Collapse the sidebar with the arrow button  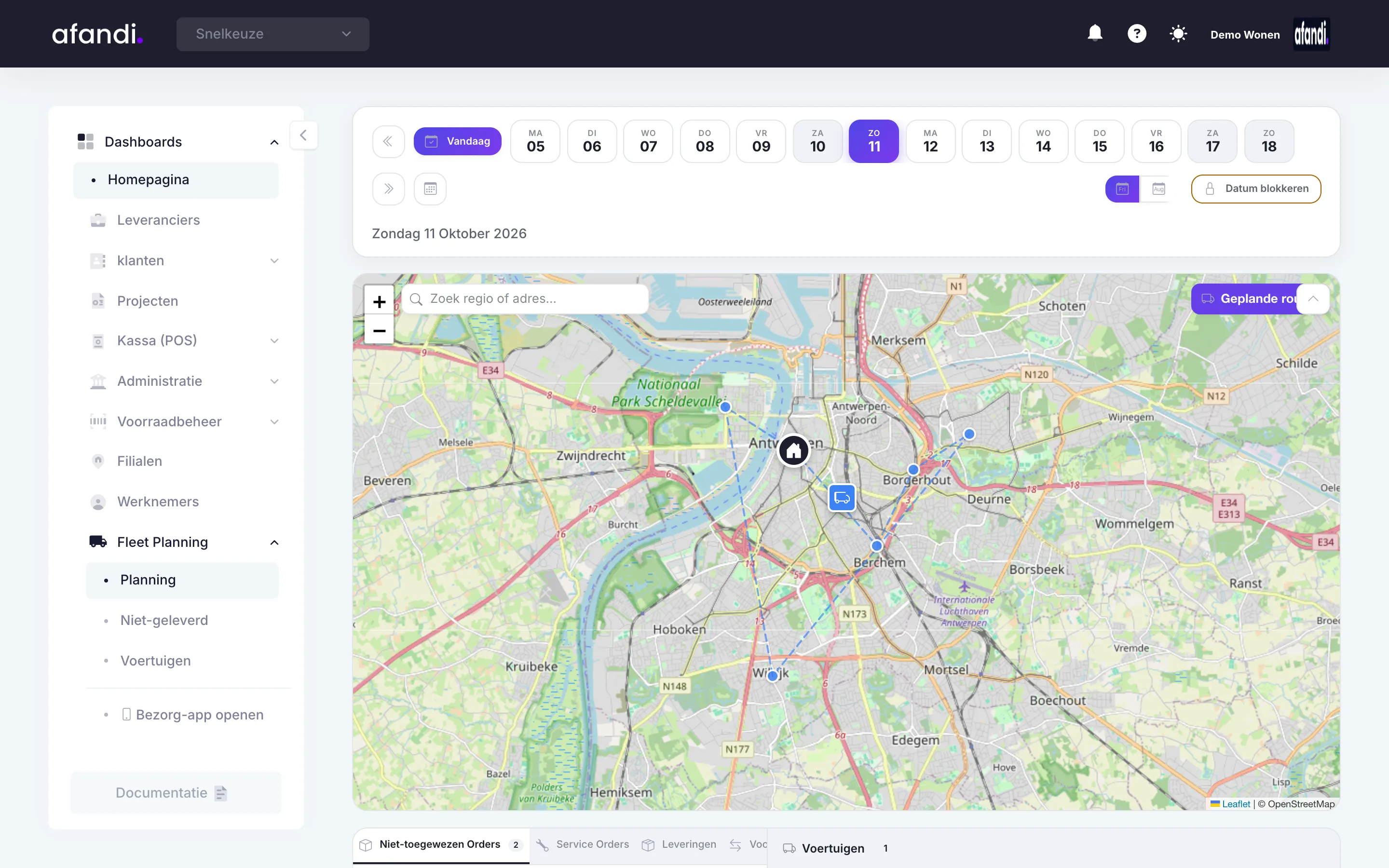[304, 136]
